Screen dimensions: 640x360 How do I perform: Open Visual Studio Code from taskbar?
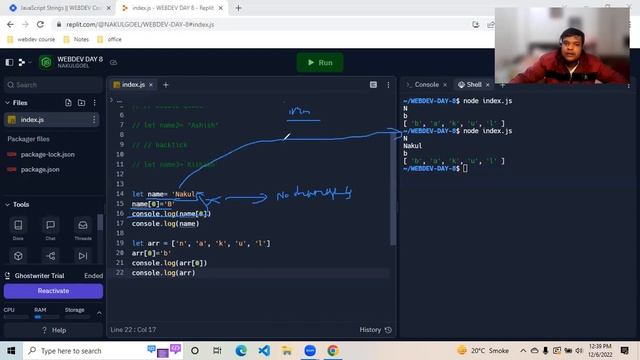click(x=264, y=351)
